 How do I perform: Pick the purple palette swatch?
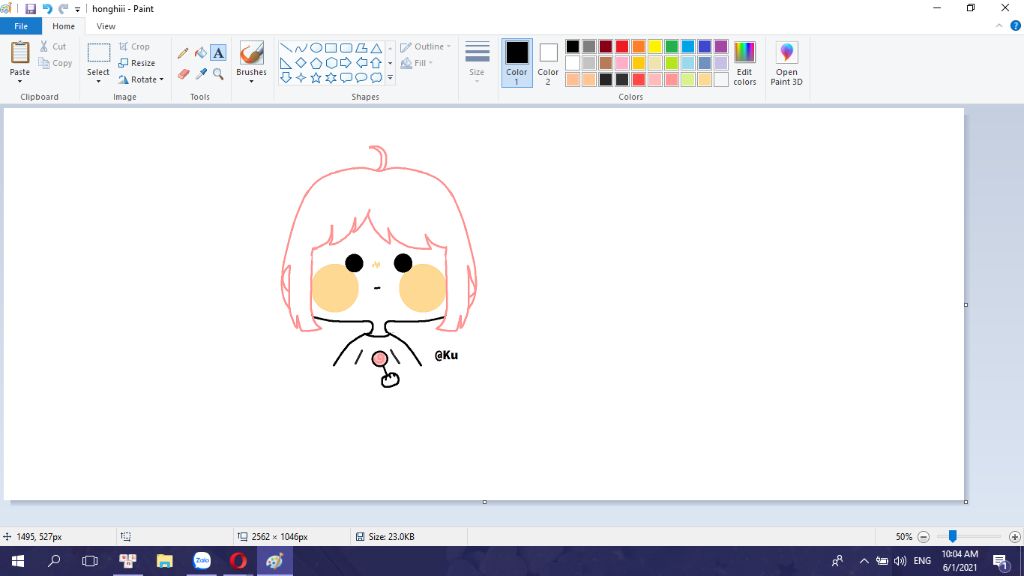pos(721,46)
